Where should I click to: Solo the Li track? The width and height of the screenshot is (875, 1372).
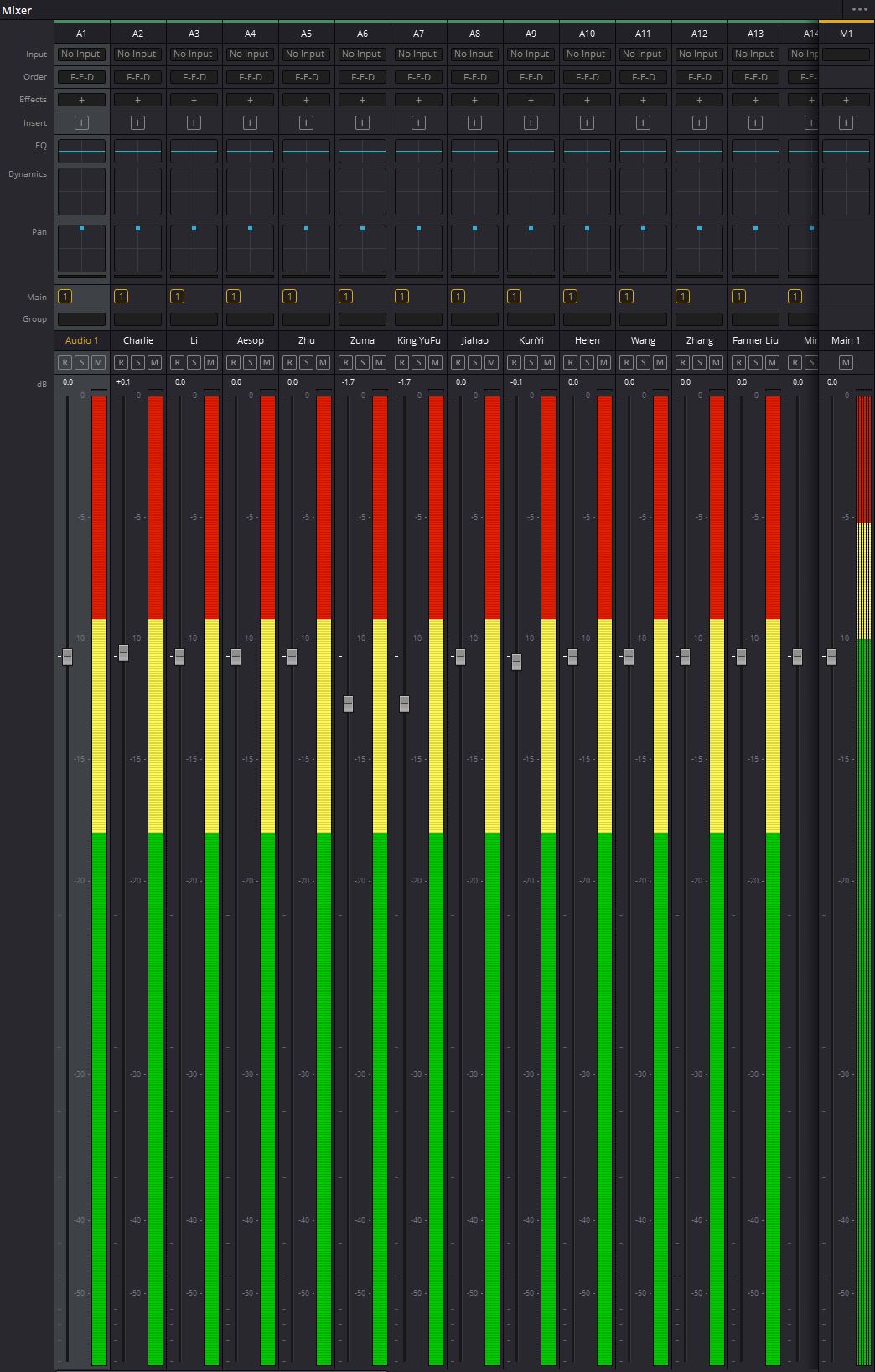194,362
